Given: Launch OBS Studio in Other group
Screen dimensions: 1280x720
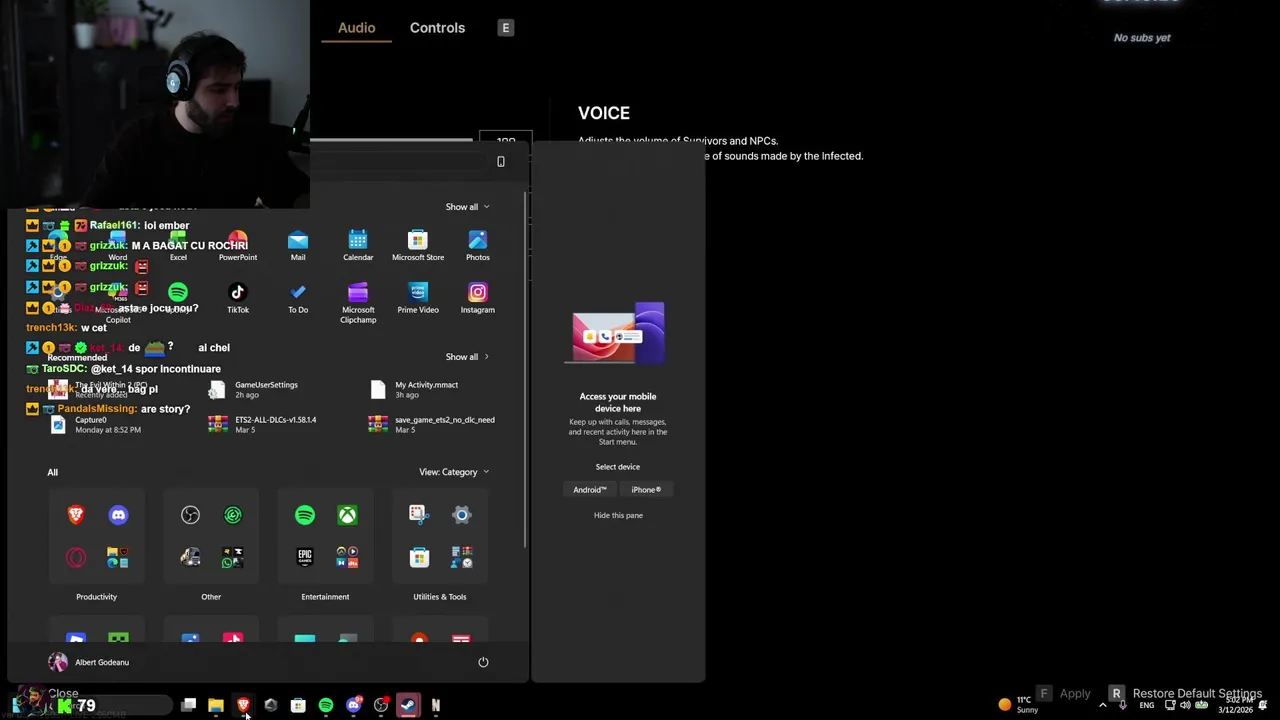Looking at the screenshot, I should click(x=190, y=515).
